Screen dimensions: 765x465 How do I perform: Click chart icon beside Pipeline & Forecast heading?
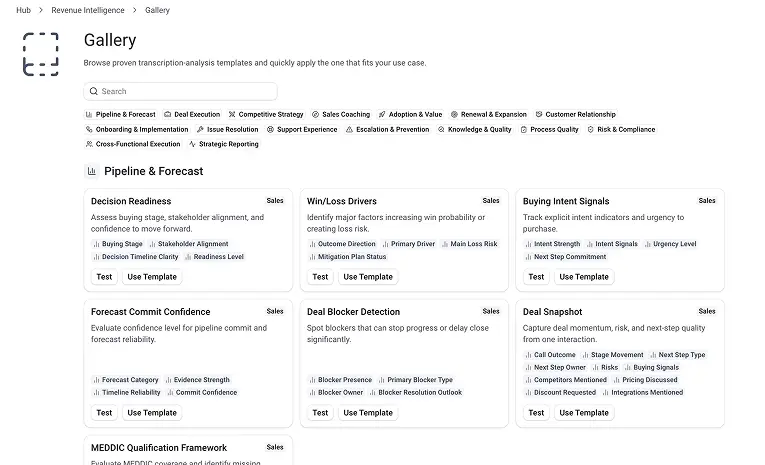pyautogui.click(x=91, y=171)
